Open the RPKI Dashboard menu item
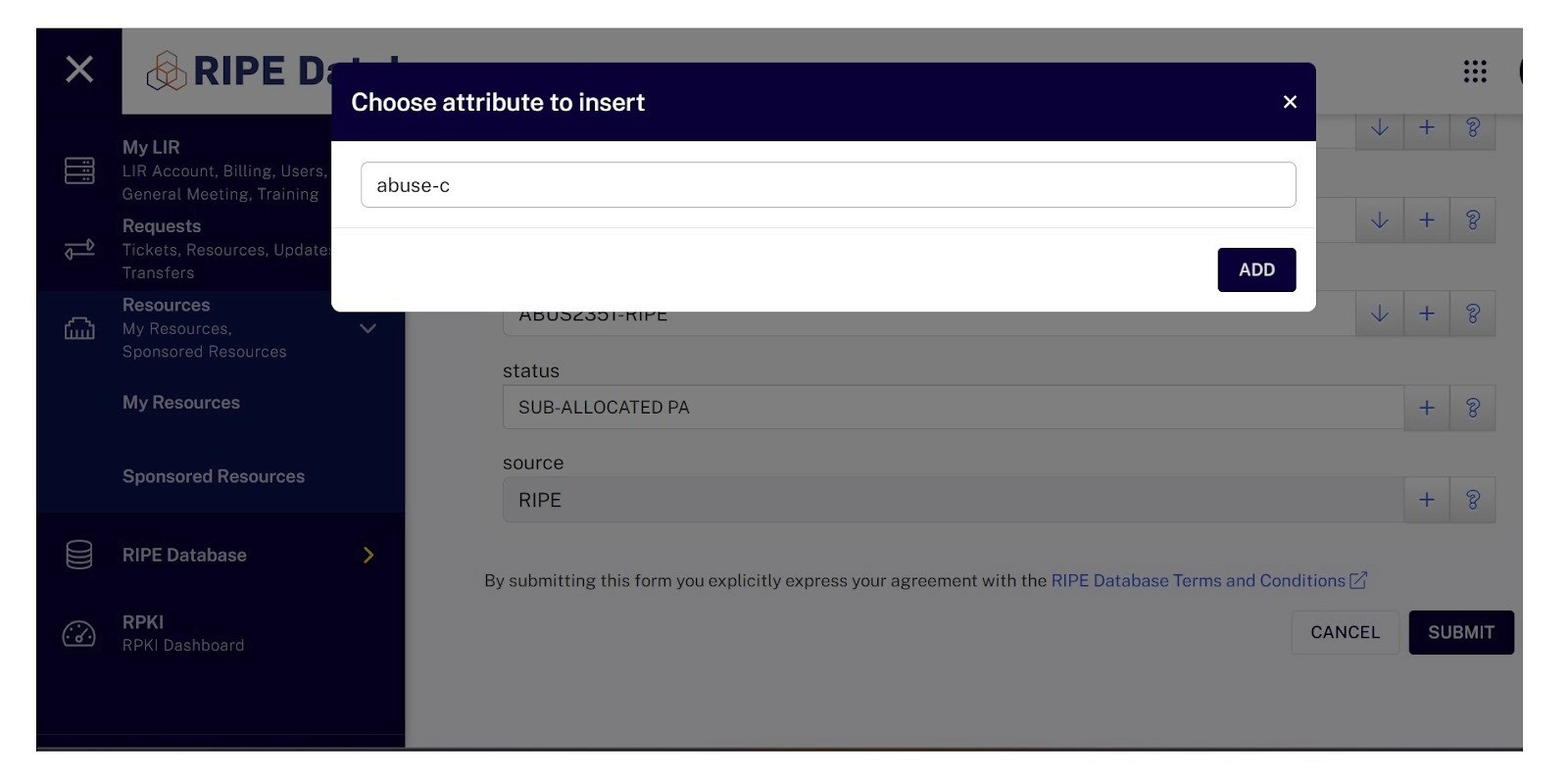This screenshot has height=781, width=1568. click(183, 633)
